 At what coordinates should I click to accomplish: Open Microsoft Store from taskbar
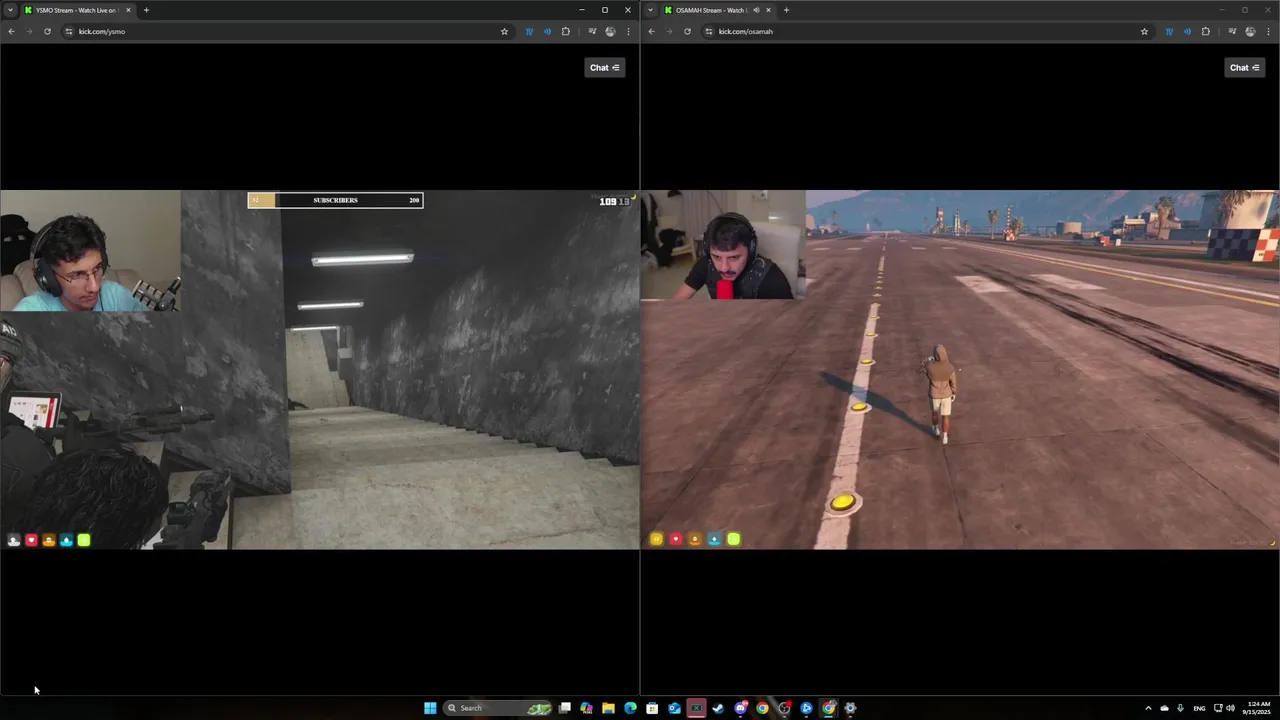tap(652, 708)
